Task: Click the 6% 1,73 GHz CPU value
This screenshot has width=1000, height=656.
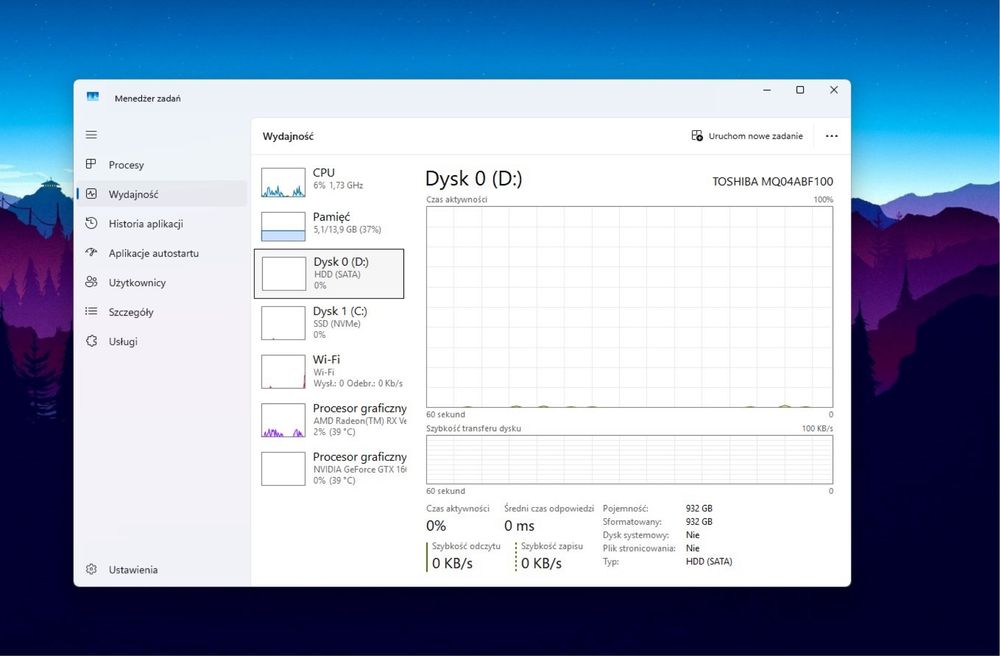Action: click(x=338, y=185)
